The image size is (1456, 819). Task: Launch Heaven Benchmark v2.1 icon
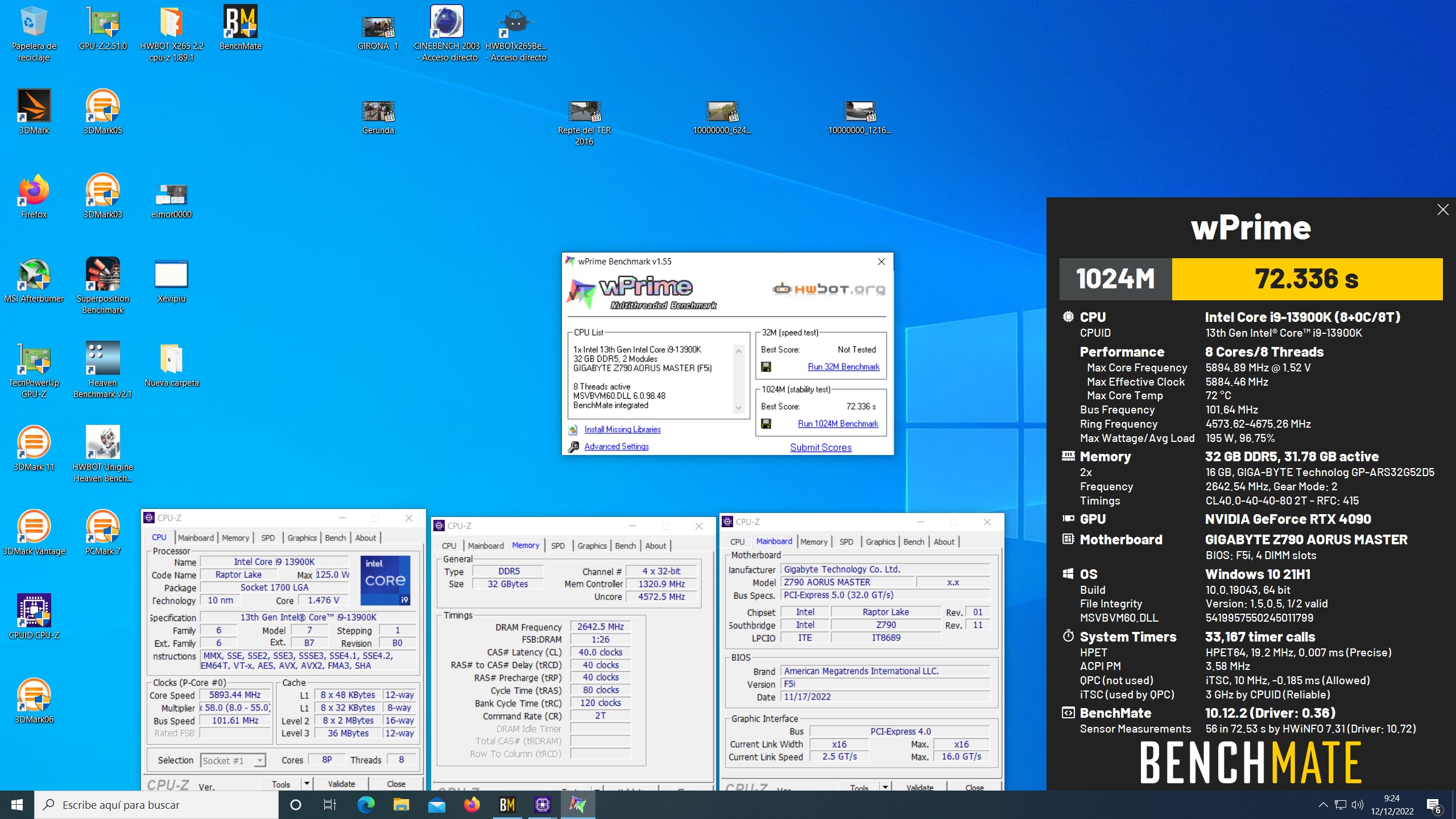(x=103, y=370)
